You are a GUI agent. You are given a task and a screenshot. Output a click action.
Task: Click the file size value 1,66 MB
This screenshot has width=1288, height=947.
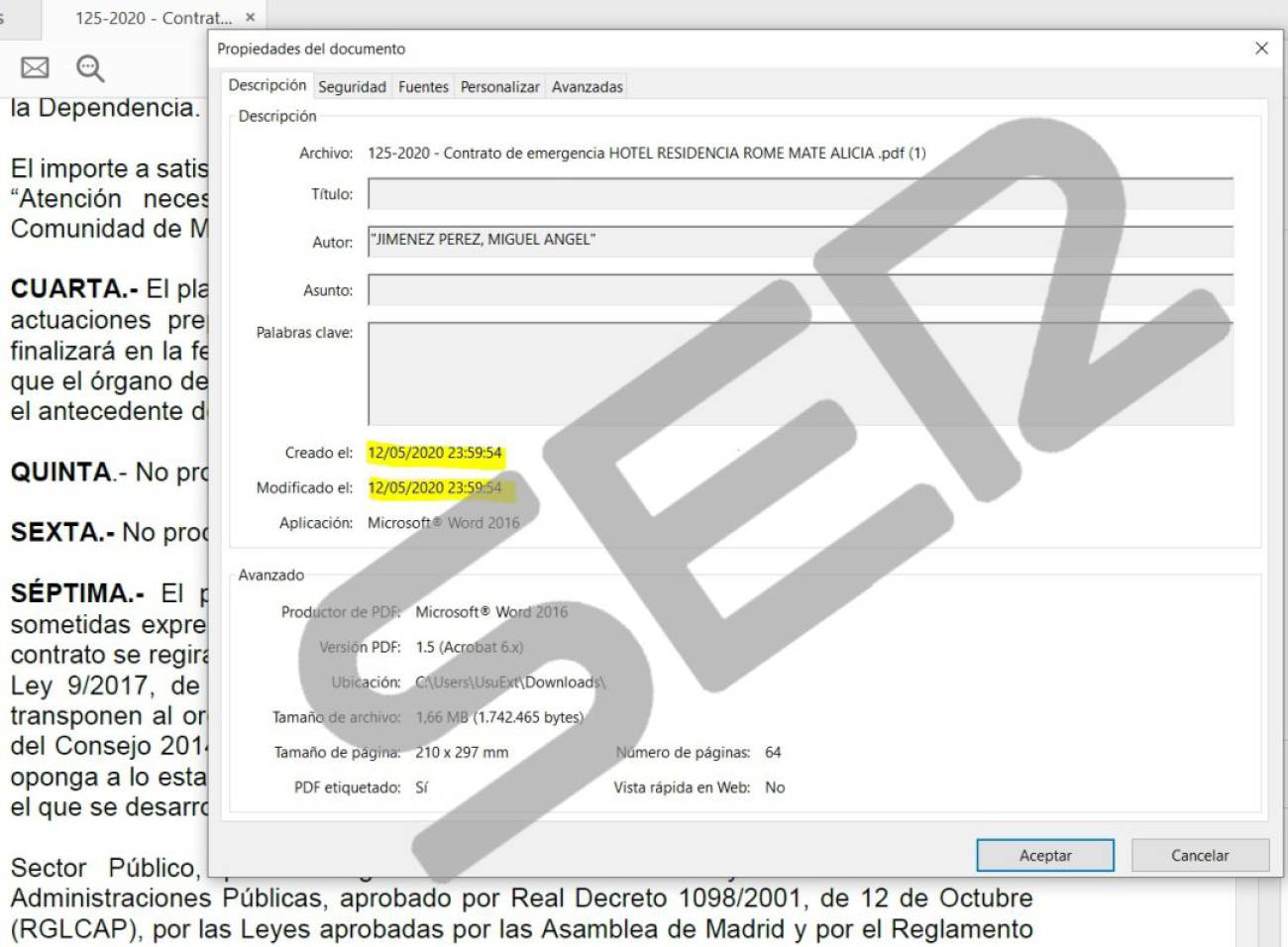499,717
